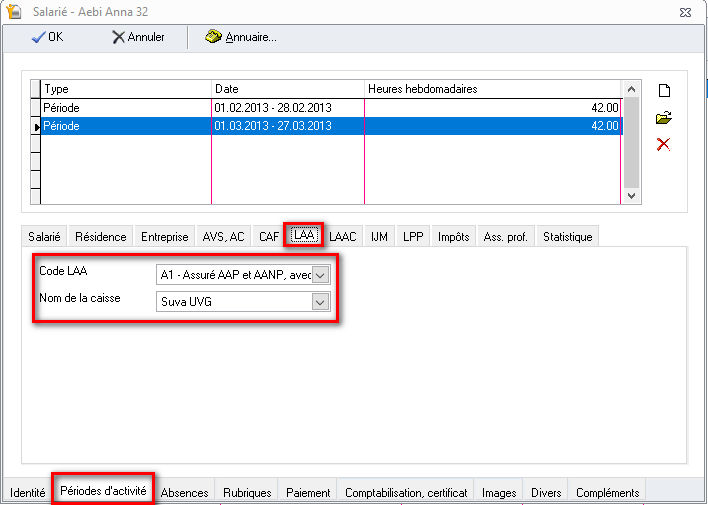Click the Type column header
708x505 pixels.
click(x=126, y=89)
